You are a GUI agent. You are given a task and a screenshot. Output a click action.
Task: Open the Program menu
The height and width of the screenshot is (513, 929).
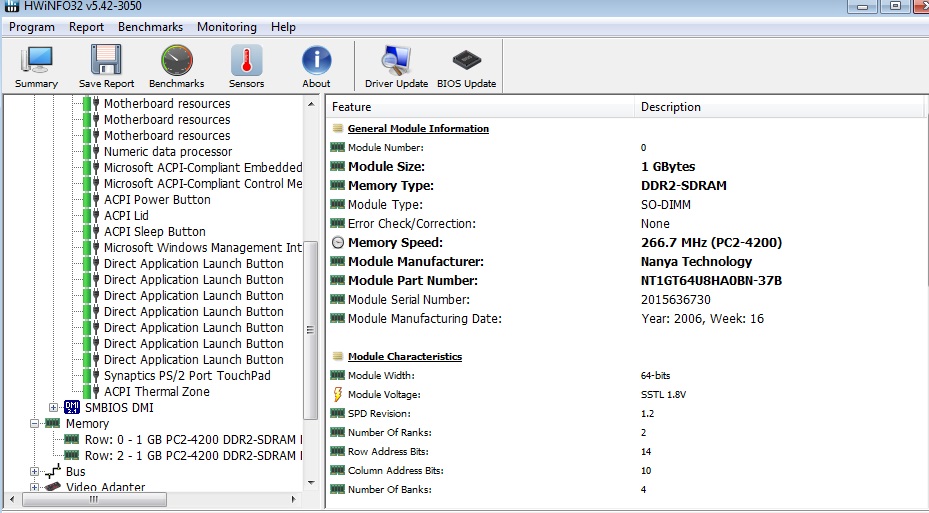[x=31, y=27]
